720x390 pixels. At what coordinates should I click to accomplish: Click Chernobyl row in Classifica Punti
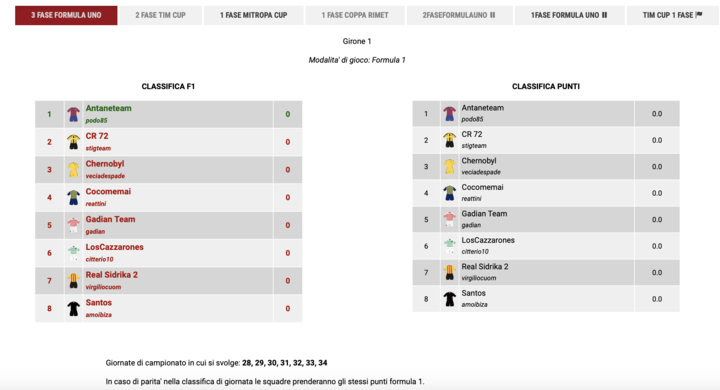click(546, 166)
